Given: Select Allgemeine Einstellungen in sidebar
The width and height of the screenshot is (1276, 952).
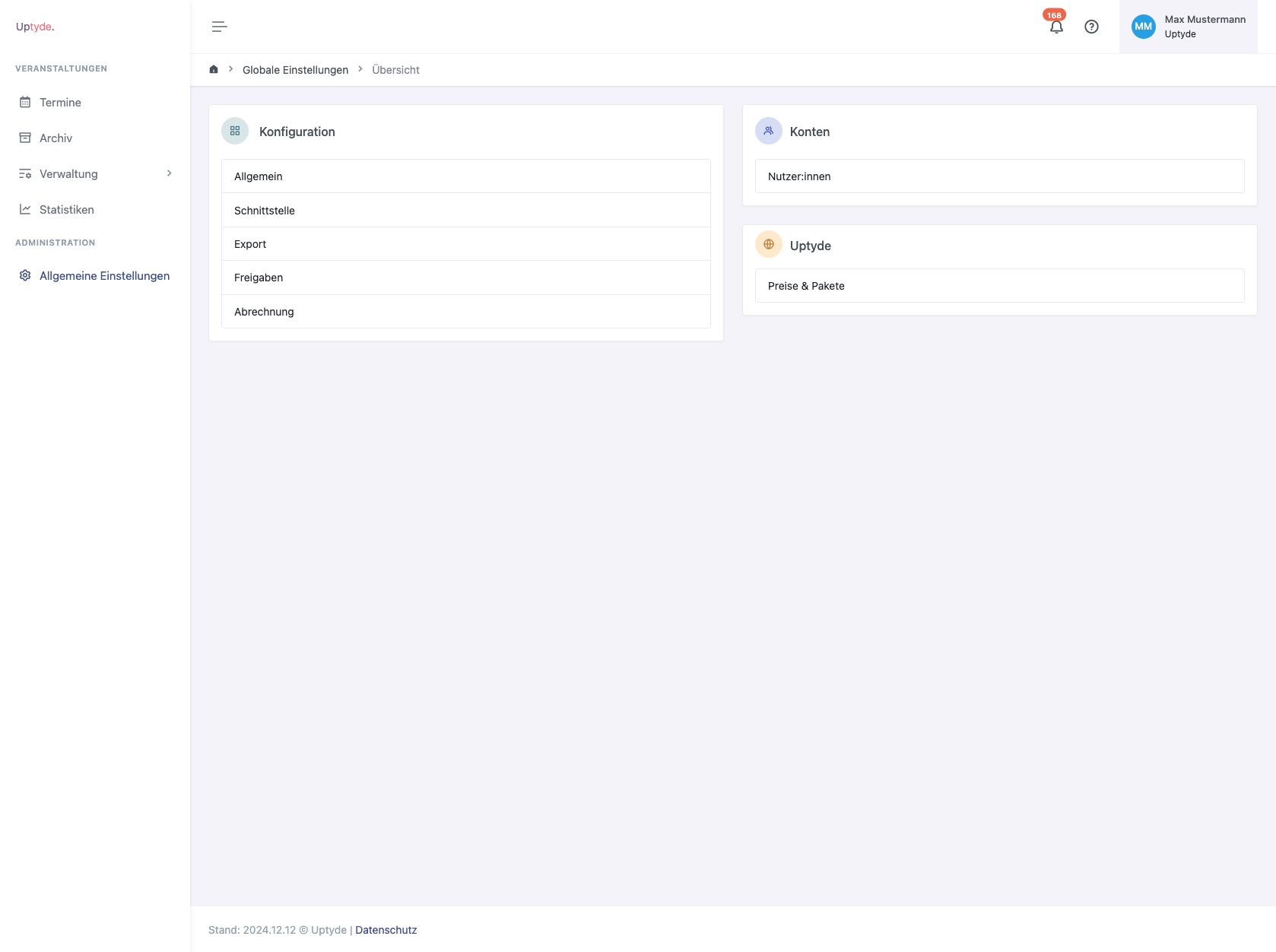Looking at the screenshot, I should [104, 276].
